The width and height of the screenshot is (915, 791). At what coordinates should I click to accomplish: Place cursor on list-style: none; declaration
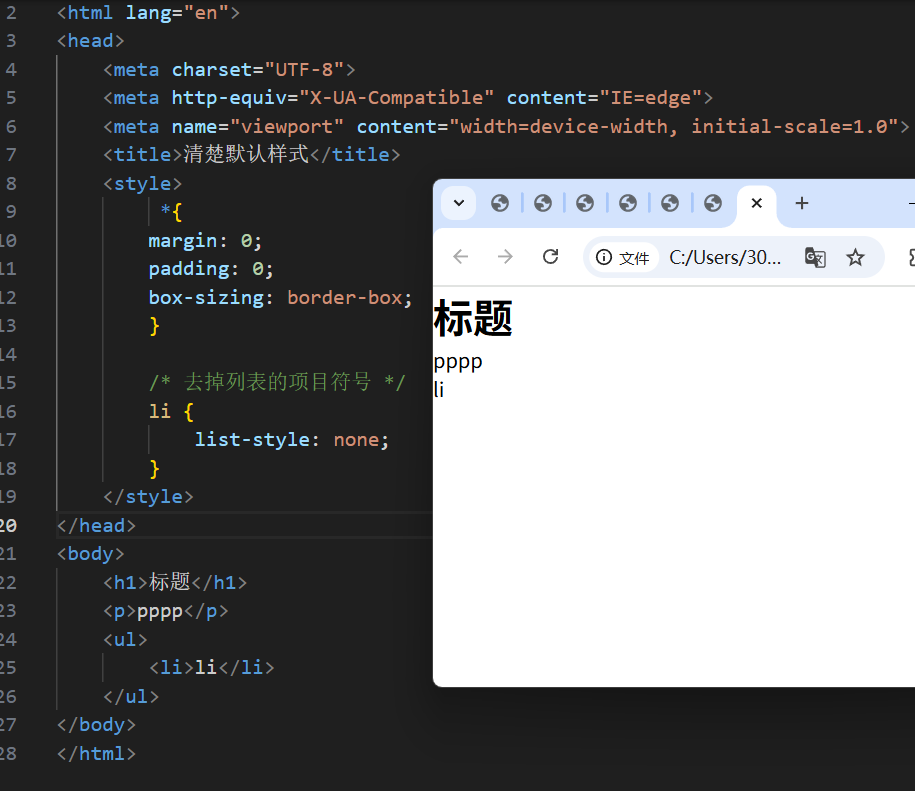click(291, 440)
